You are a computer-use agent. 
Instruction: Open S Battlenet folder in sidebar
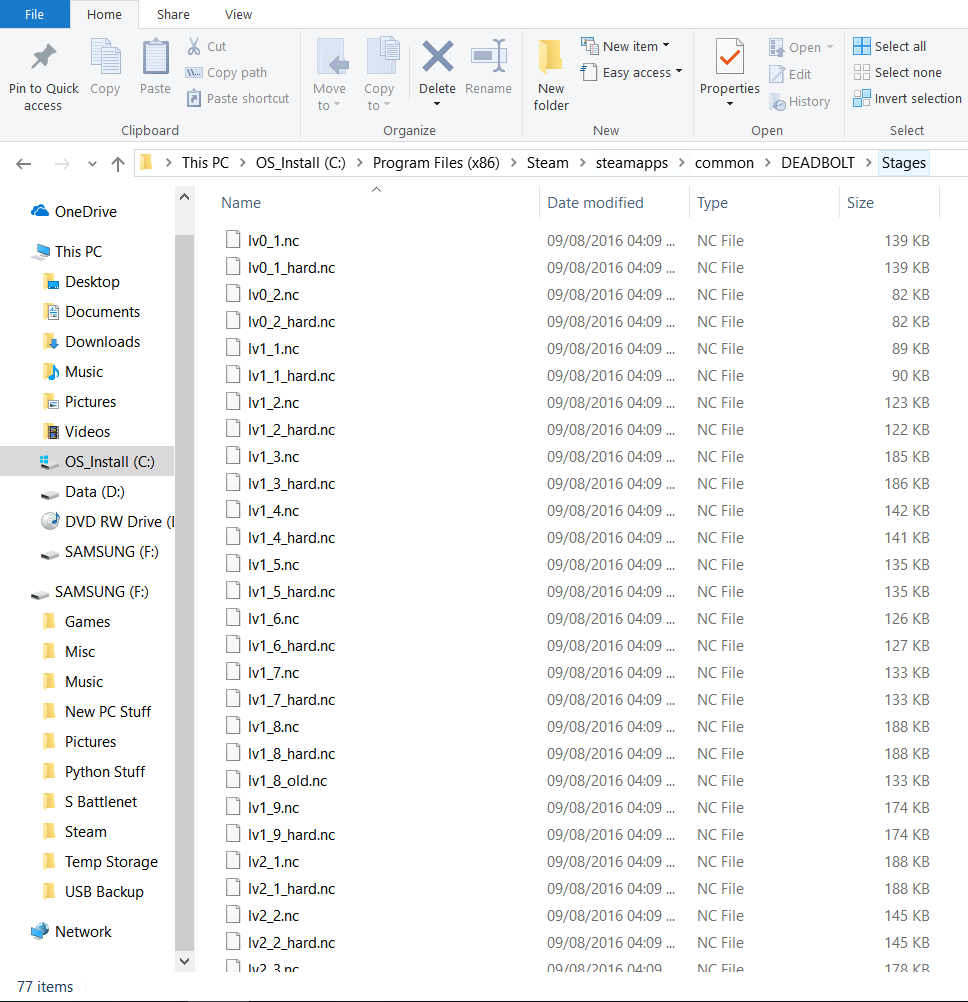tap(89, 802)
